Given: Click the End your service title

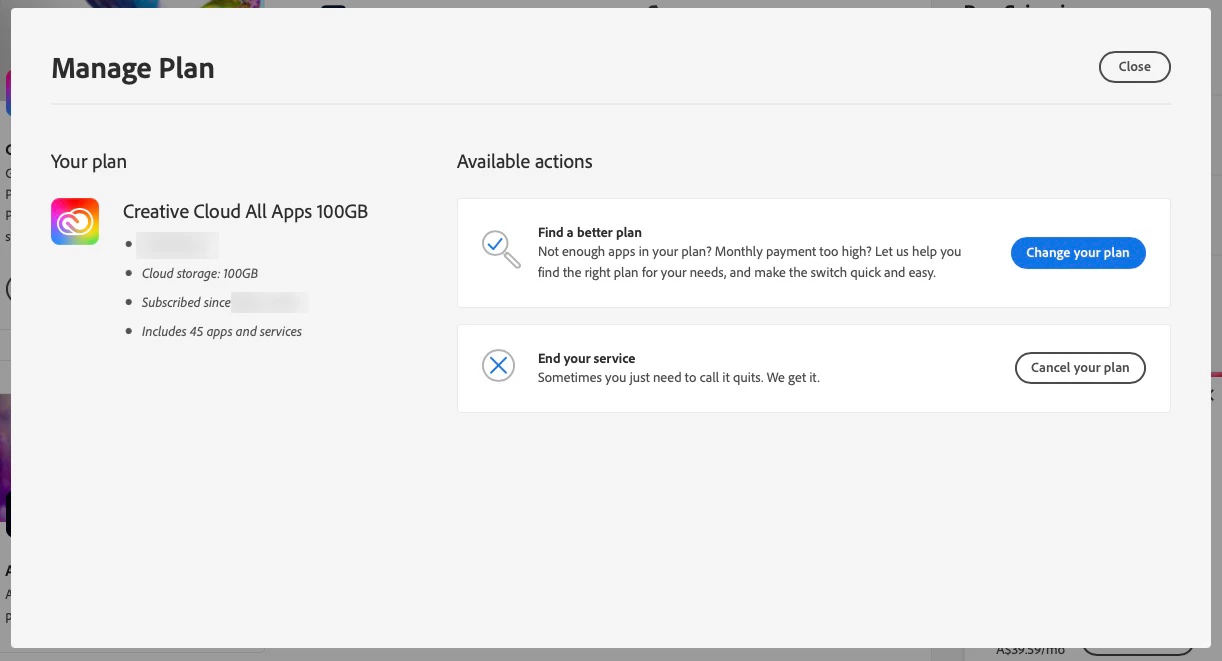Looking at the screenshot, I should click(x=586, y=358).
